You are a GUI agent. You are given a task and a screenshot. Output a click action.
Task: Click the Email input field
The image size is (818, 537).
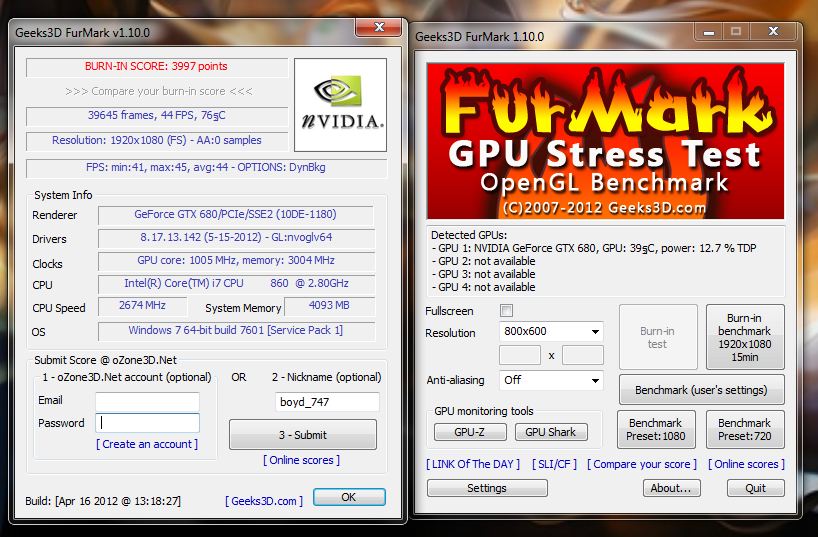pos(148,401)
